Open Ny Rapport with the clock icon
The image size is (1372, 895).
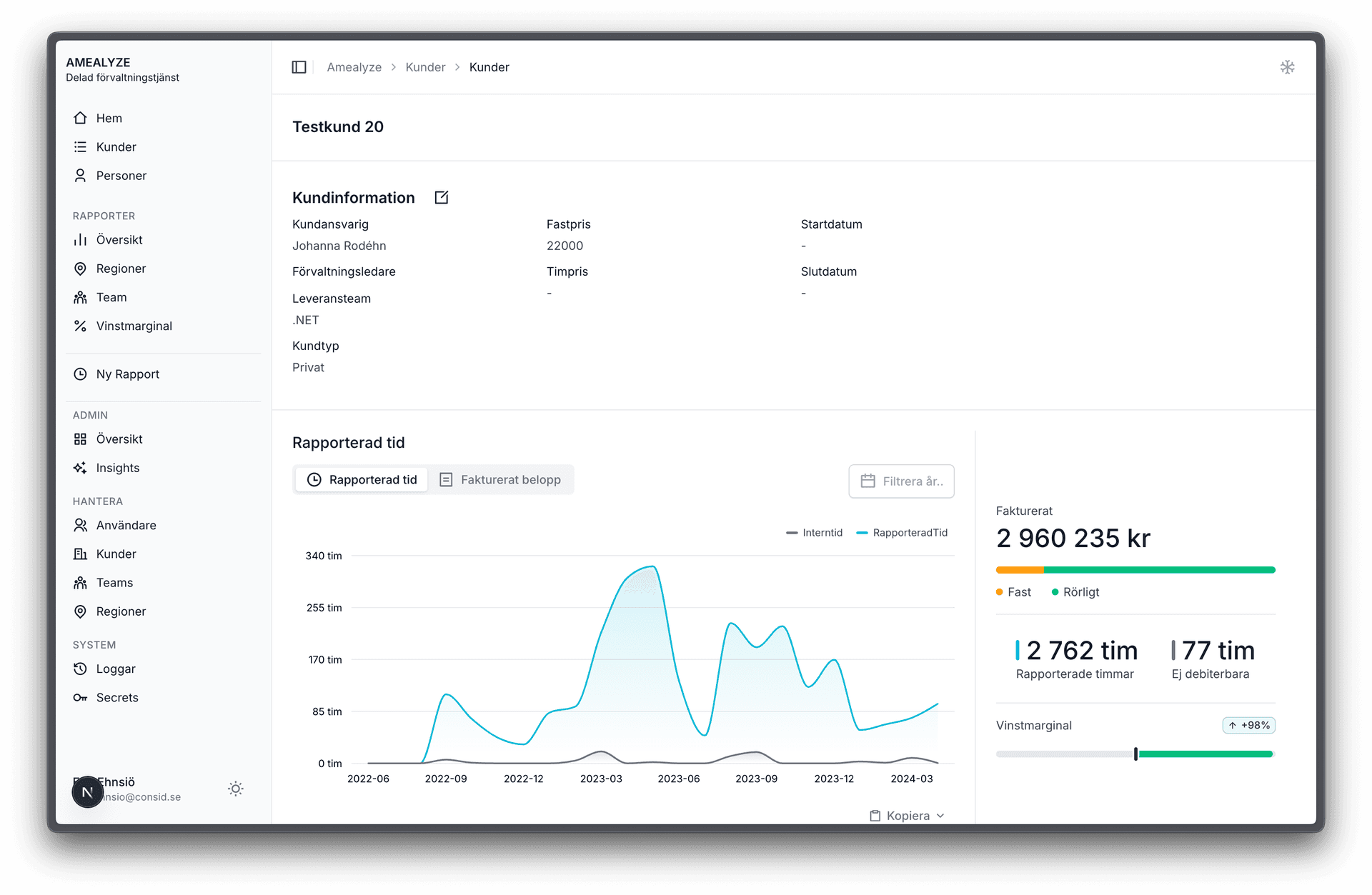click(x=80, y=374)
